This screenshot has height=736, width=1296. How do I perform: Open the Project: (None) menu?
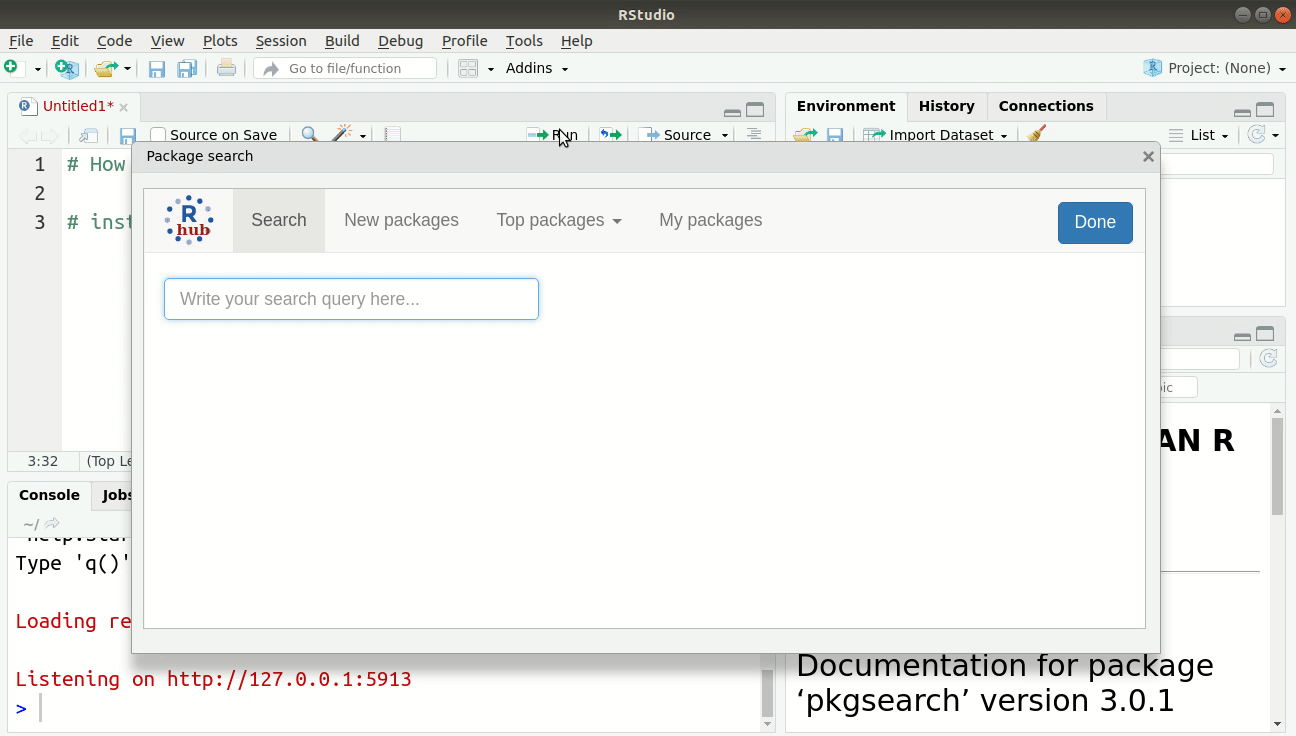1214,68
